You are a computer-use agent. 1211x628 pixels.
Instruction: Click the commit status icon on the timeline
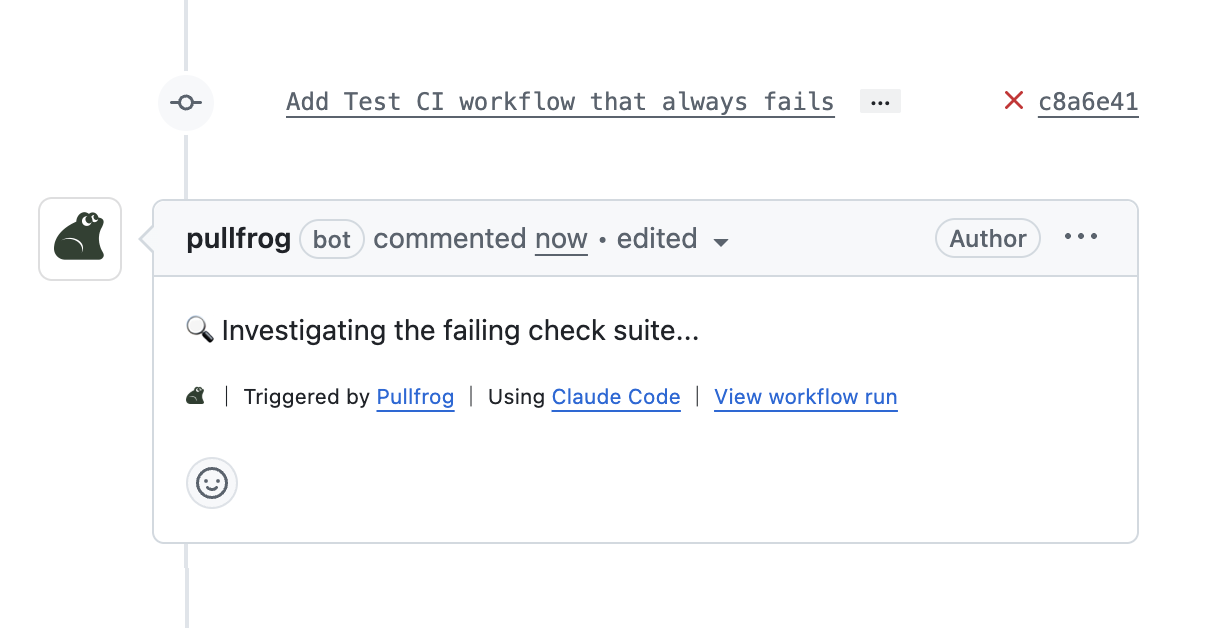pos(186,103)
